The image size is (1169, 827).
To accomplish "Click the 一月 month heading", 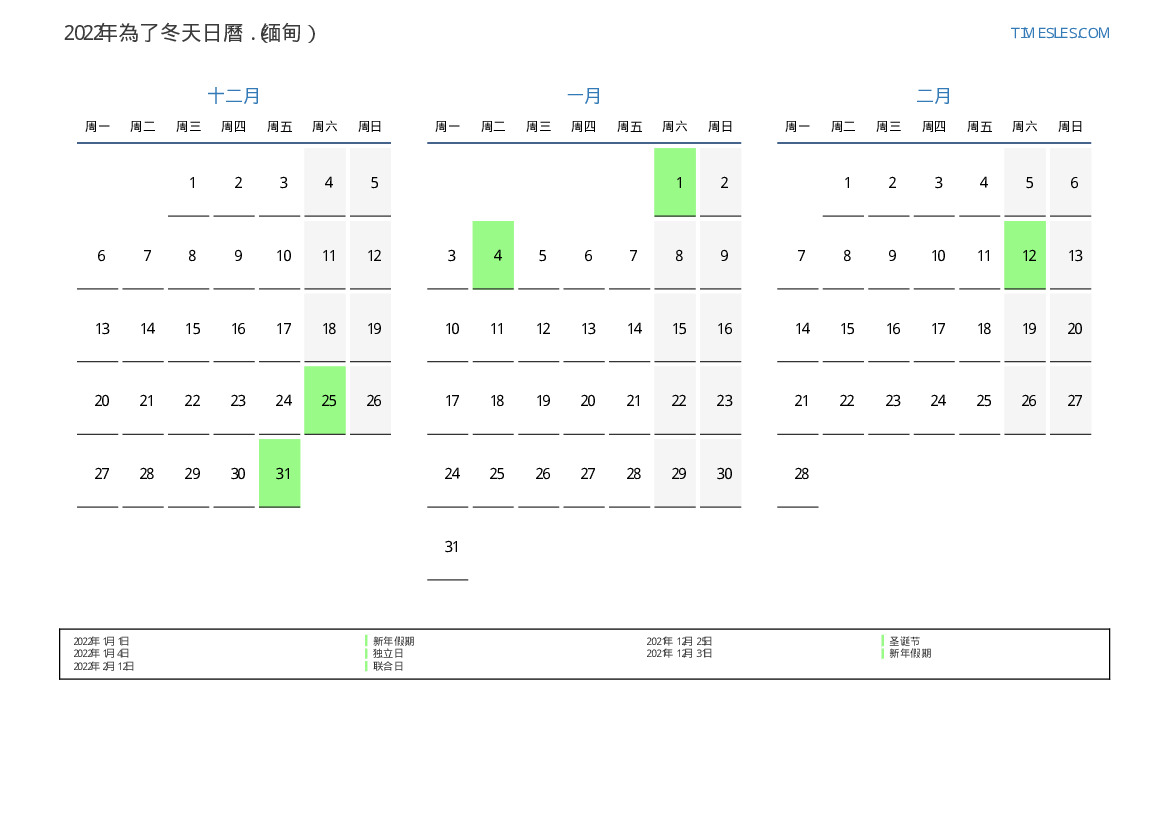I will tap(584, 96).
